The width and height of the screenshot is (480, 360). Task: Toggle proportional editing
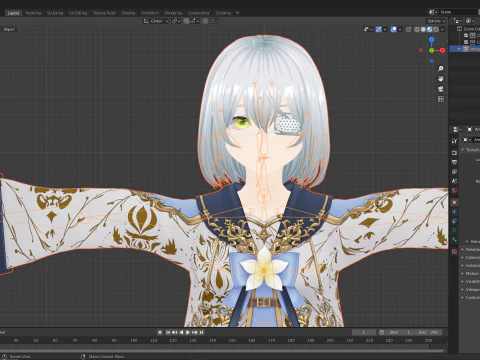tap(205, 21)
